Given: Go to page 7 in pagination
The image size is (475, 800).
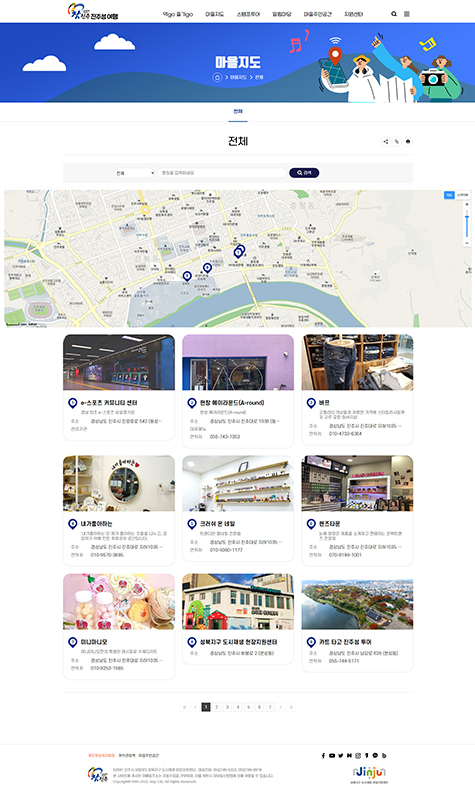Looking at the screenshot, I should 270,707.
